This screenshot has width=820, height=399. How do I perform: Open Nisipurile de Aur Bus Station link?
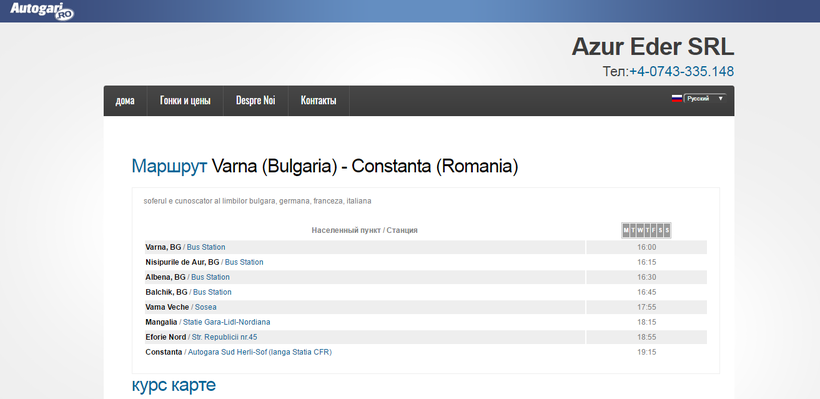click(x=244, y=262)
